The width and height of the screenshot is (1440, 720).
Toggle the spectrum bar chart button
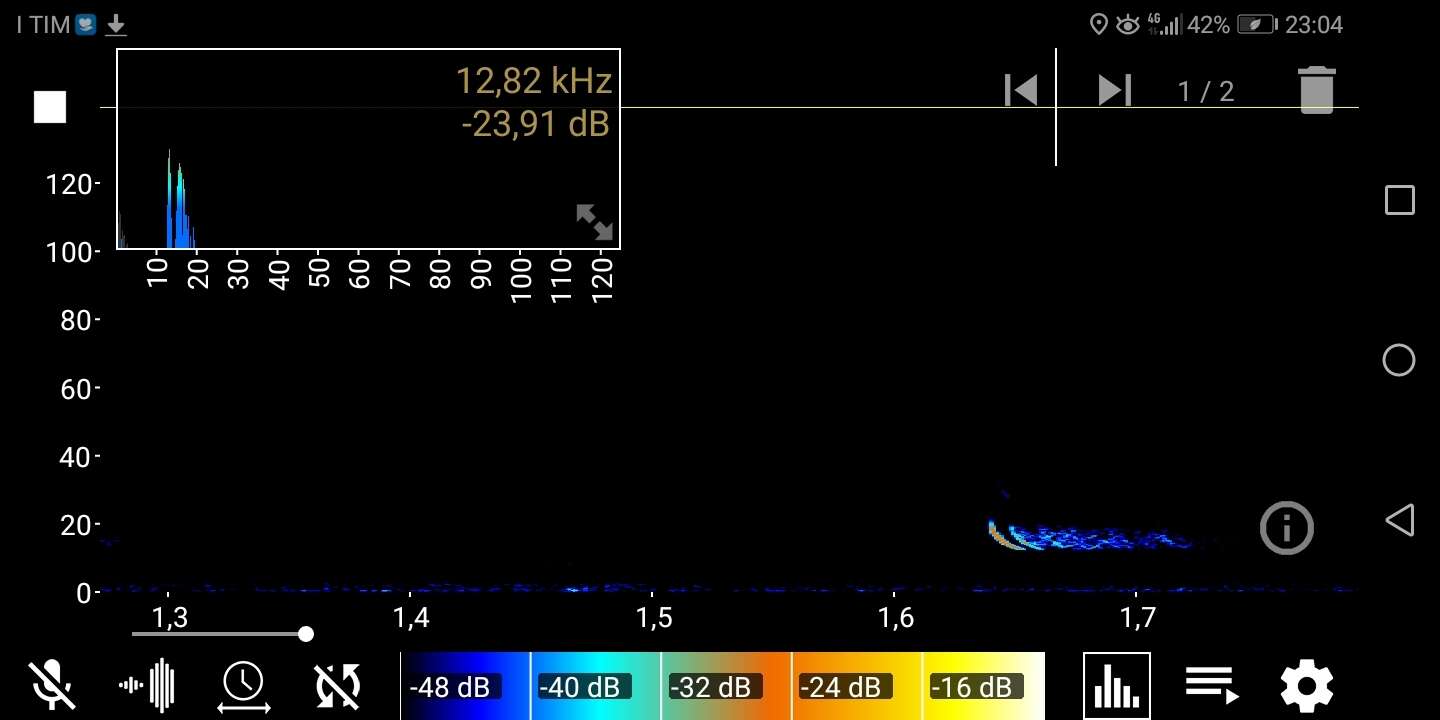click(x=1117, y=686)
